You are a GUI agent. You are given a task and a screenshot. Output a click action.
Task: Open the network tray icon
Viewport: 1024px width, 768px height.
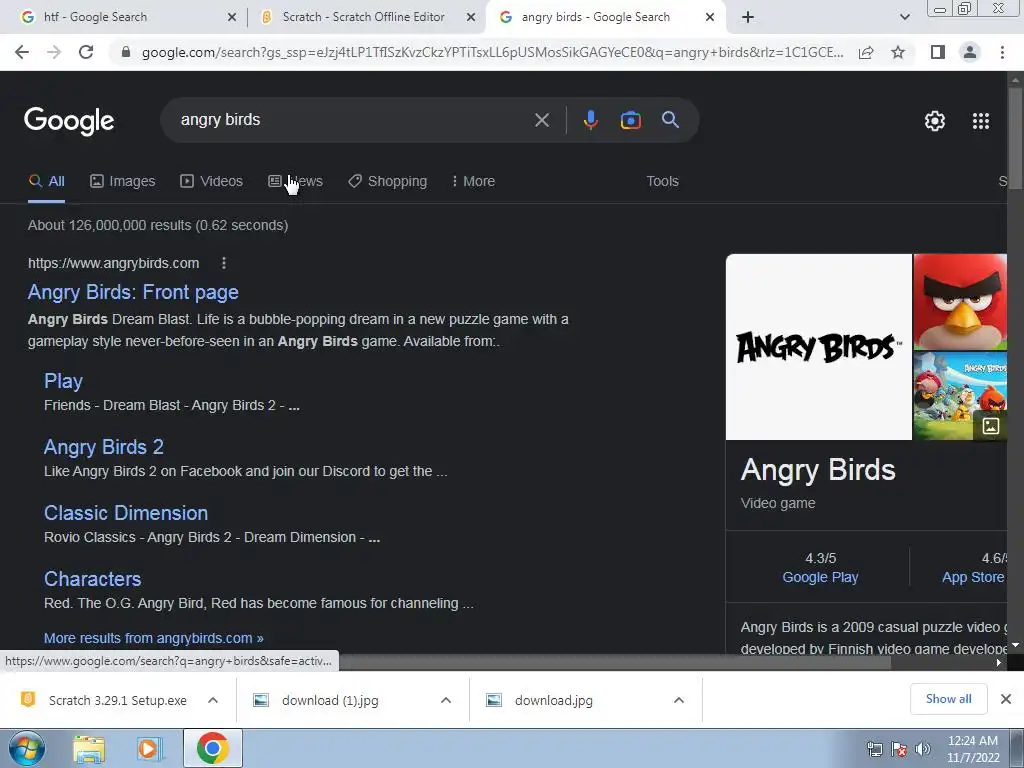click(x=874, y=749)
